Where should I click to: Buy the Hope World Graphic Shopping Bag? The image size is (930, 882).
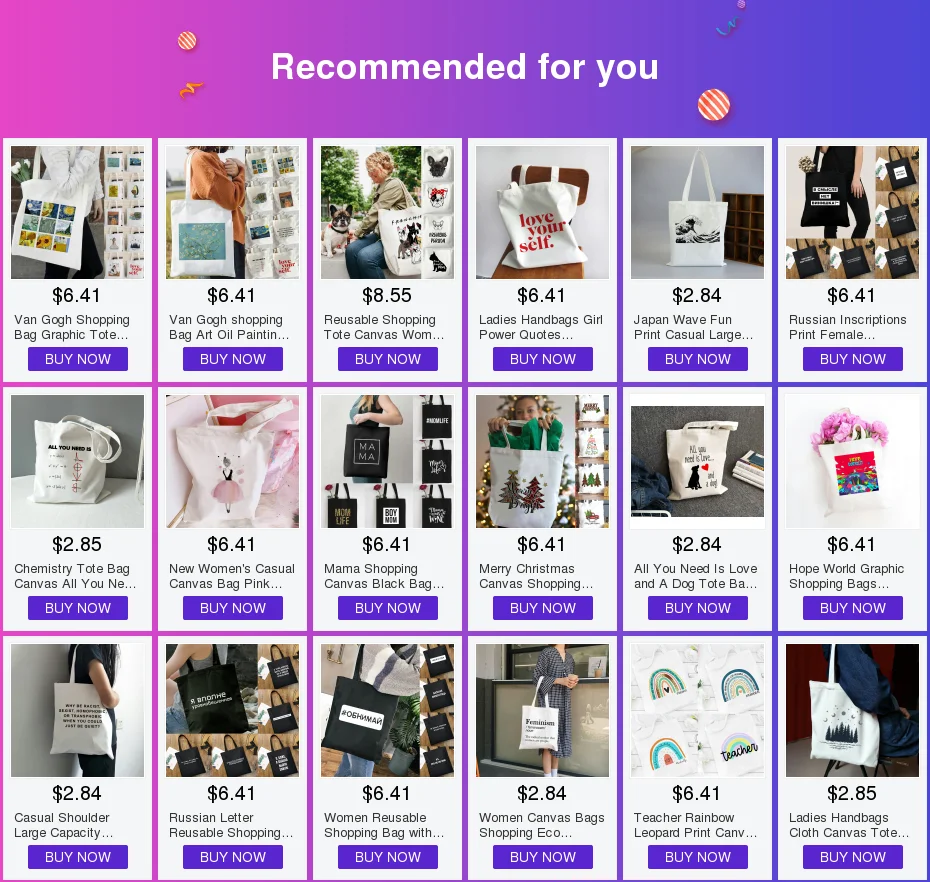[852, 608]
